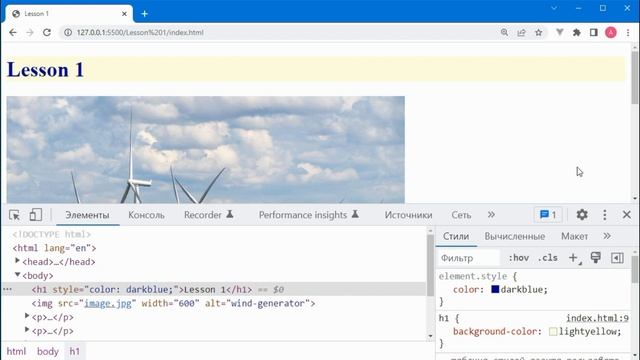Switch to the Источники tab
The height and width of the screenshot is (360, 640).
tap(408, 215)
